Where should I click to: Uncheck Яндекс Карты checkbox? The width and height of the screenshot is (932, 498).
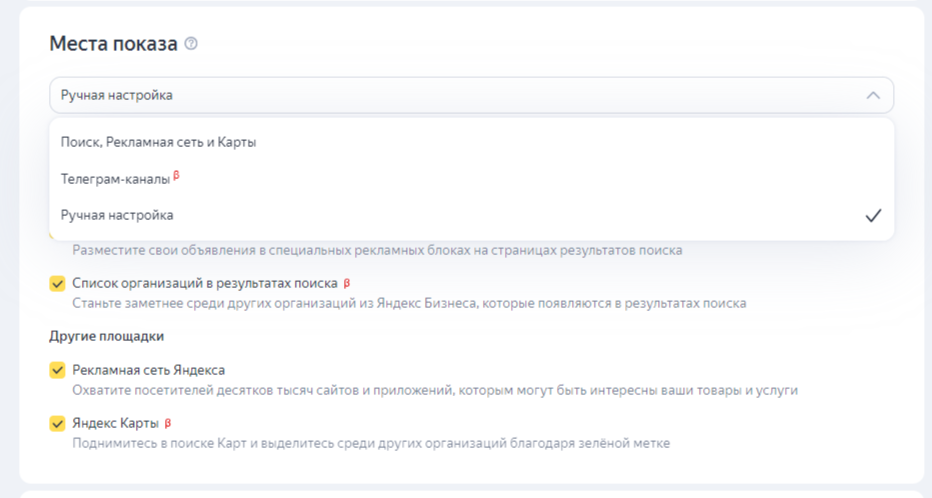pos(57,424)
